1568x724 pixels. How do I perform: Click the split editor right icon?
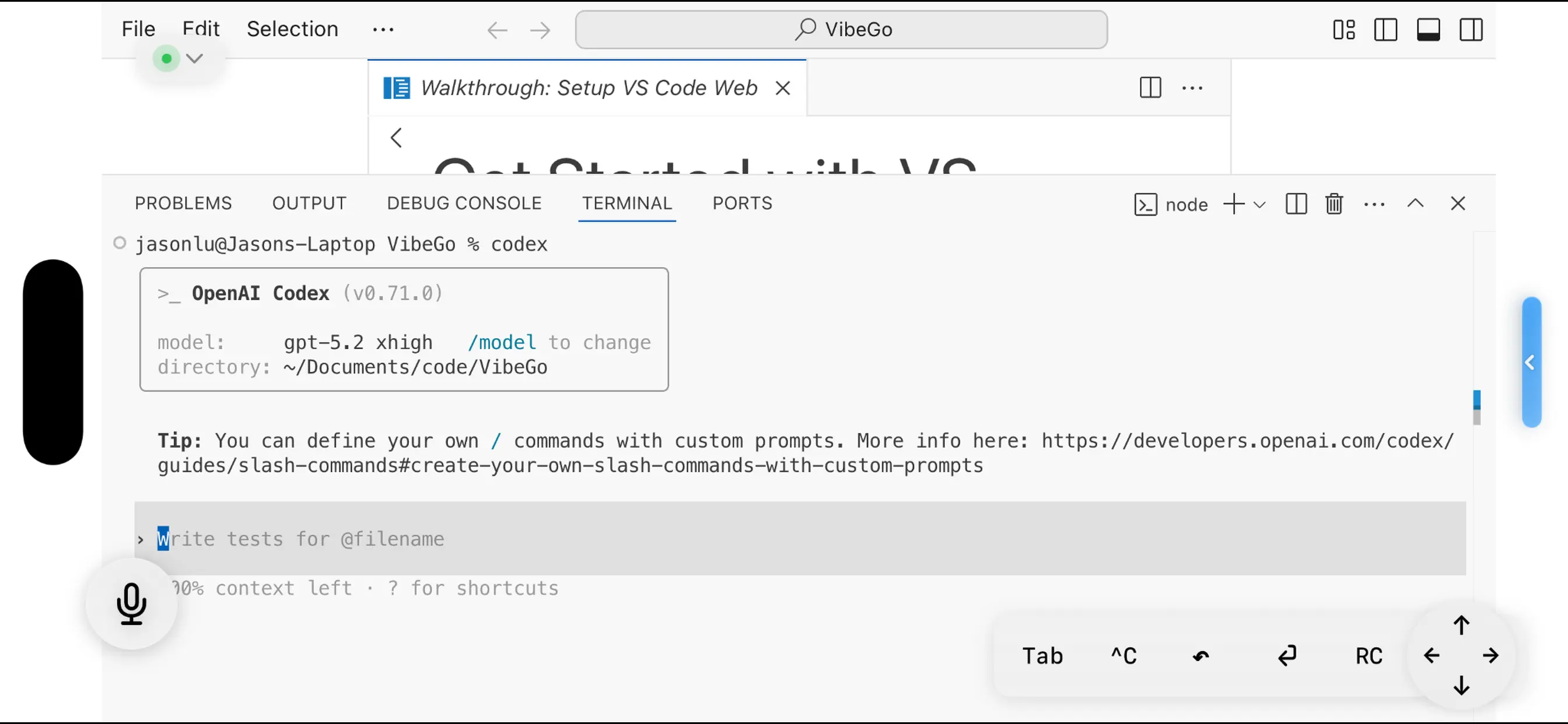click(1150, 87)
